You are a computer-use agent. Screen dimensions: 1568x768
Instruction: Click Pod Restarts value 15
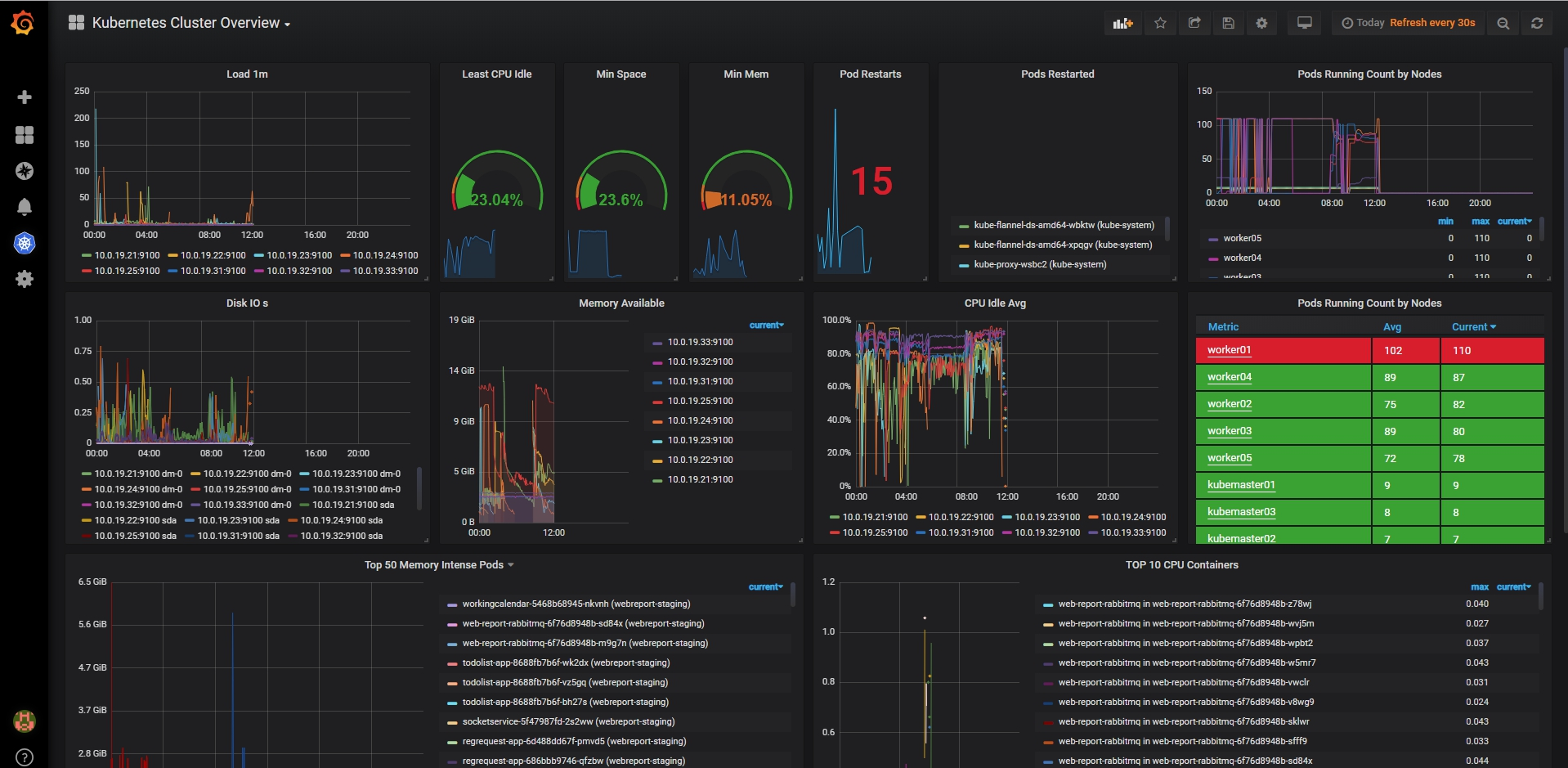click(x=871, y=182)
